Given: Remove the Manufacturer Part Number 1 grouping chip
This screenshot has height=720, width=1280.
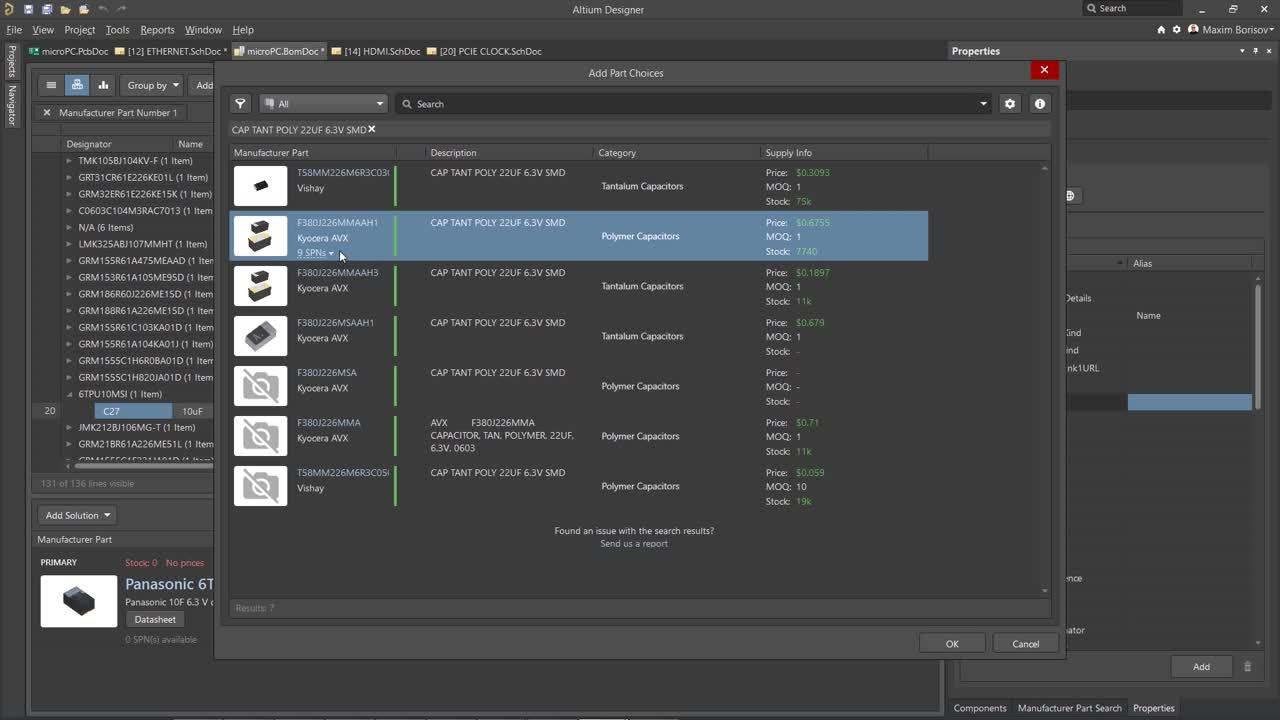Looking at the screenshot, I should pos(47,113).
